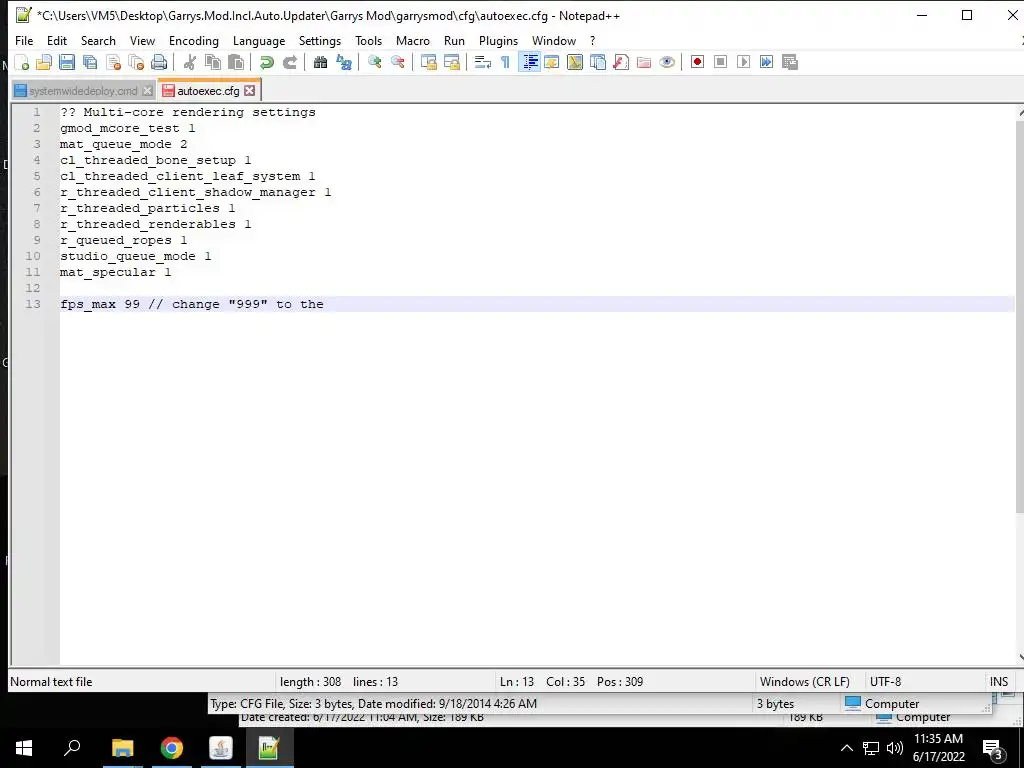This screenshot has height=768, width=1024.
Task: Click the Open file folder icon
Action: pos(44,62)
